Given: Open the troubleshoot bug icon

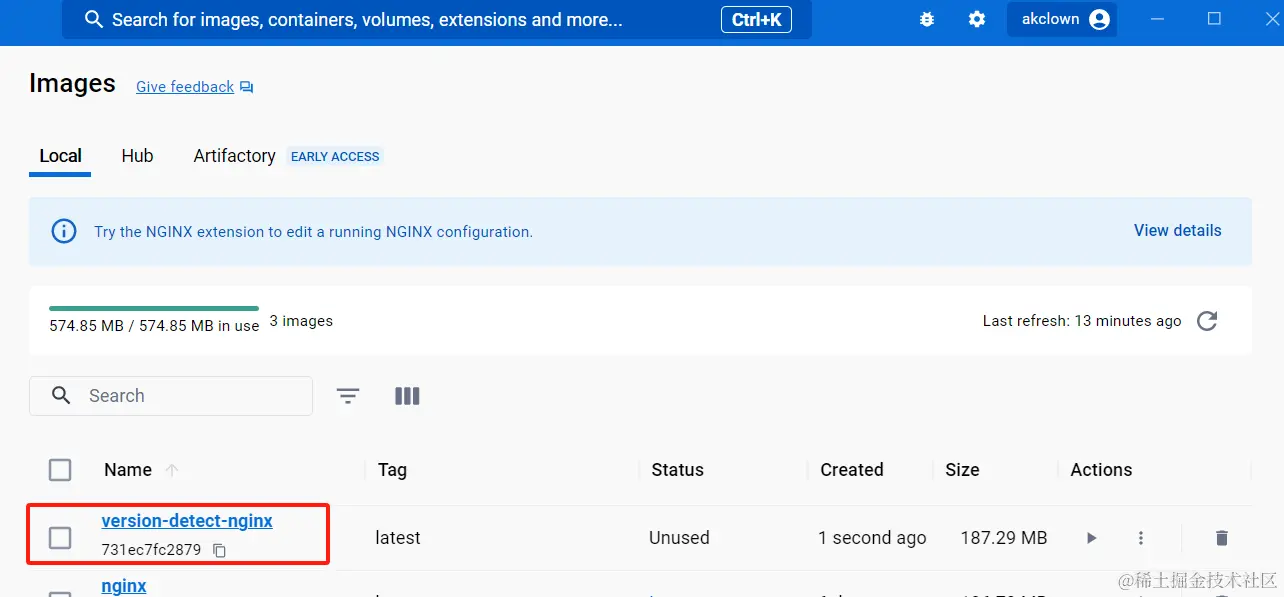Looking at the screenshot, I should point(927,19).
